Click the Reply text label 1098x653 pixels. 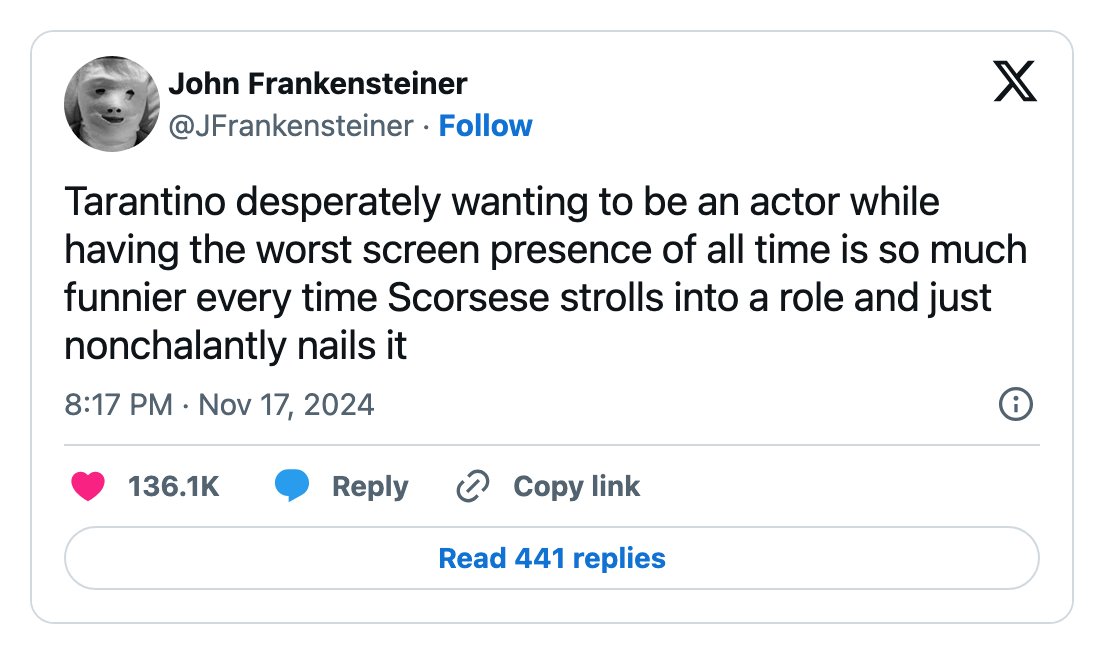pyautogui.click(x=370, y=486)
